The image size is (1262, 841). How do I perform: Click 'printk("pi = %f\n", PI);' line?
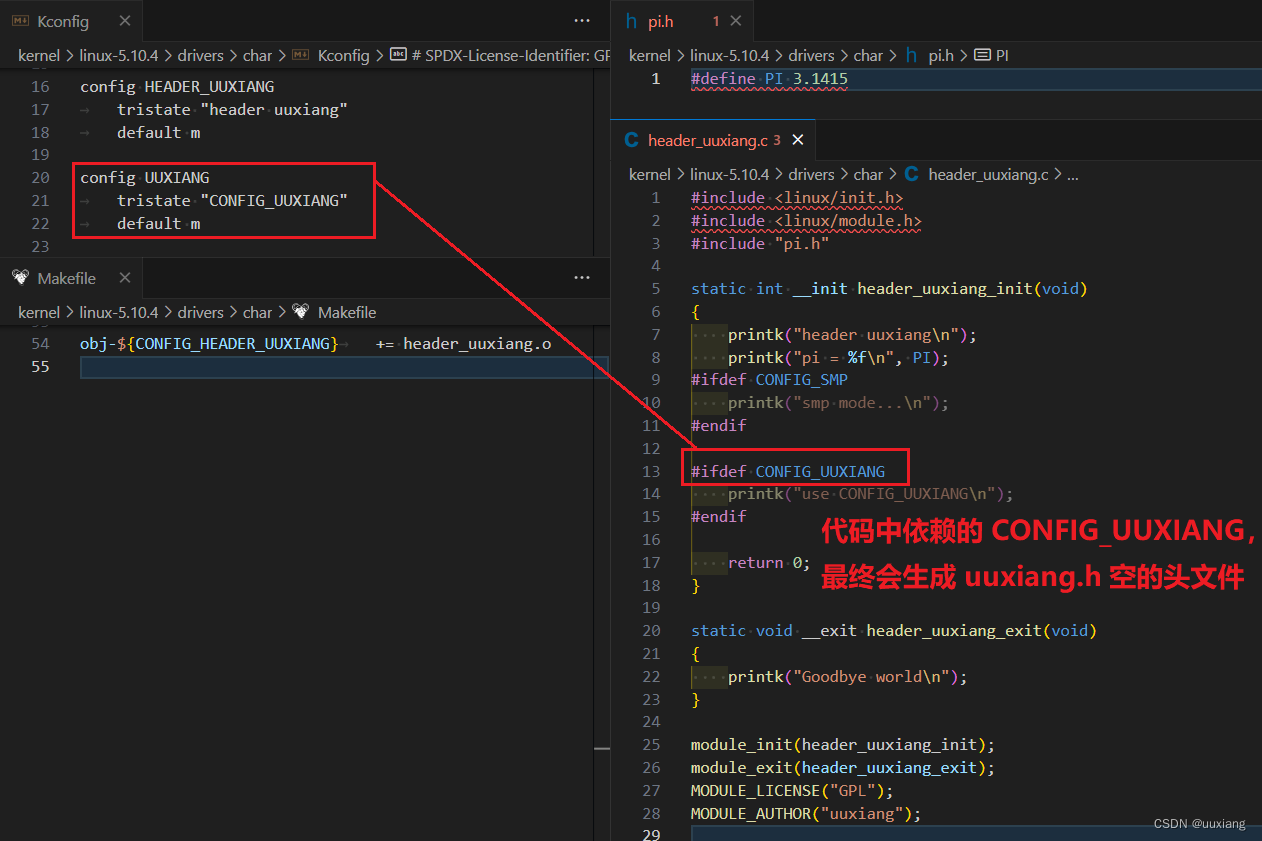(838, 357)
